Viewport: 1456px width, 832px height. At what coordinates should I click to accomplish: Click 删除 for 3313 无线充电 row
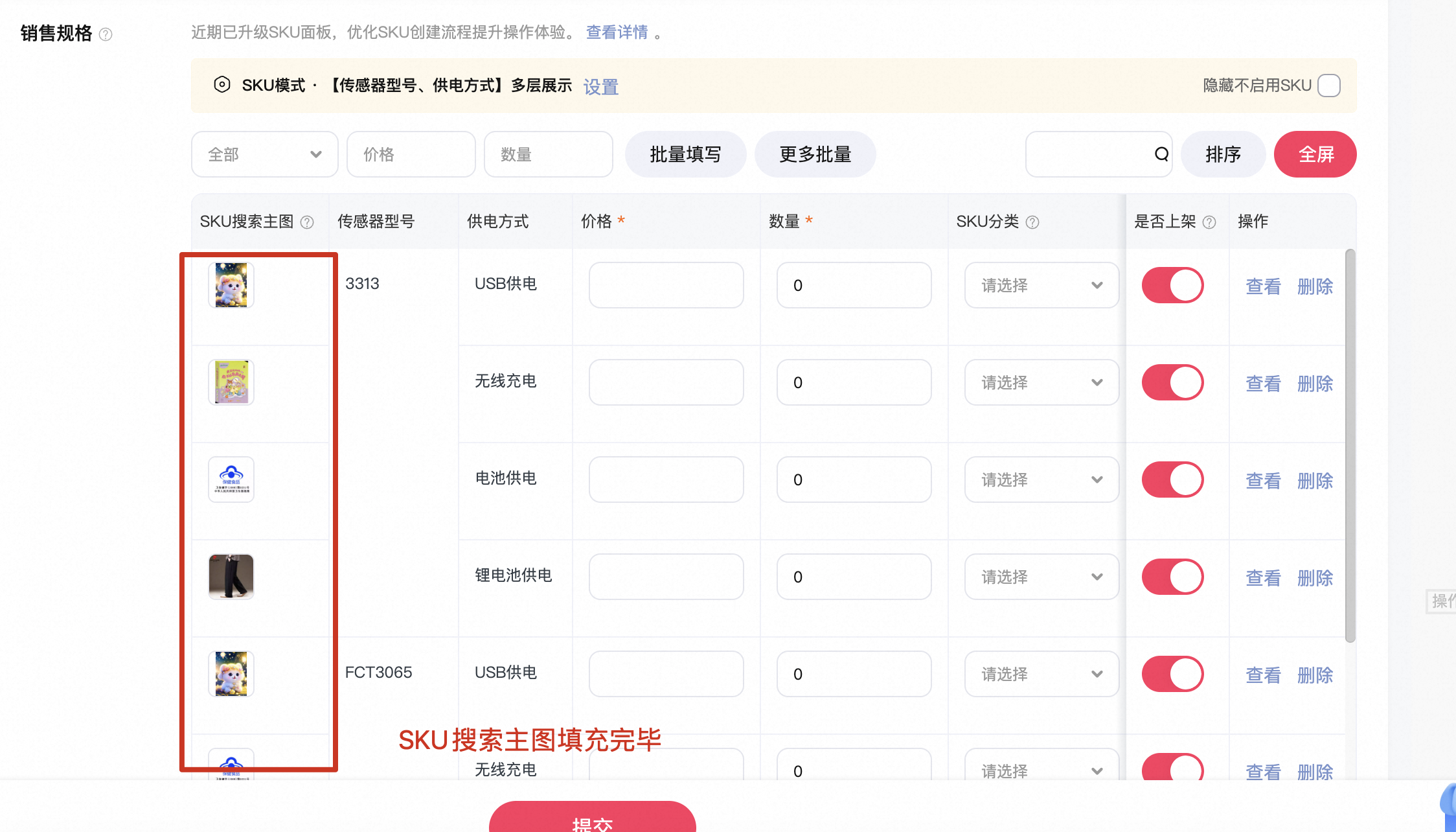coord(1315,384)
